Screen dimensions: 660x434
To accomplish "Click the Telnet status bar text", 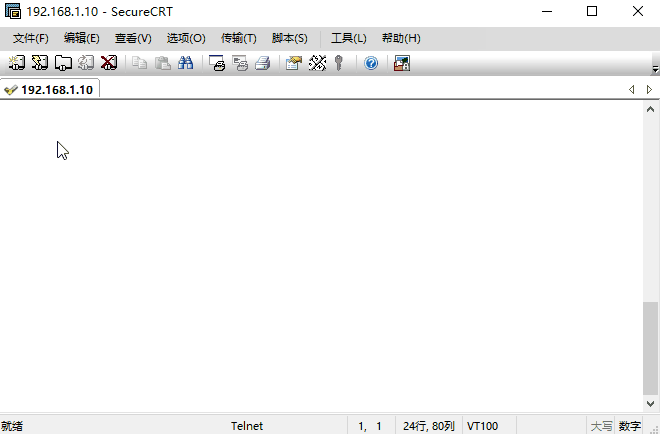I will (247, 426).
